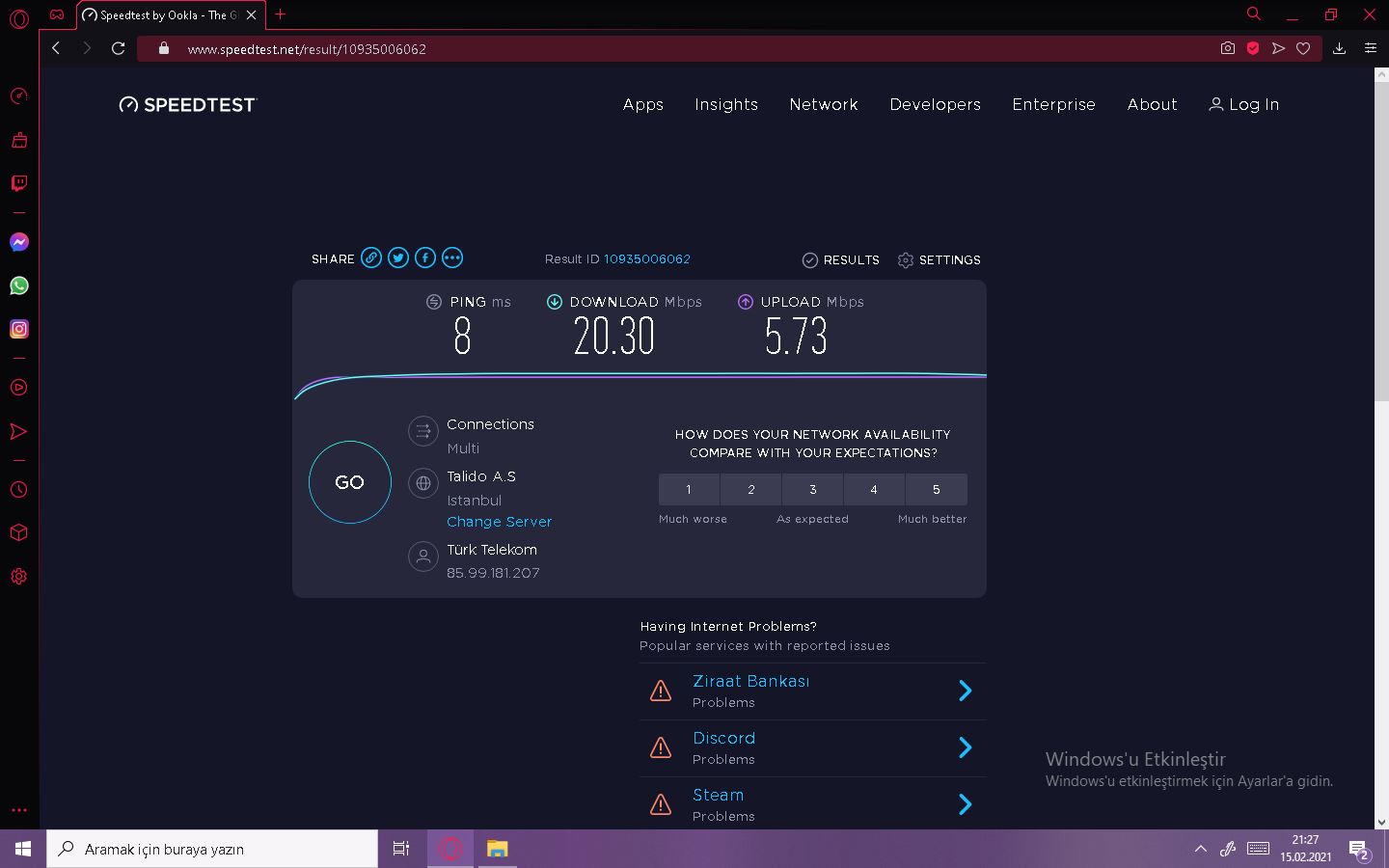Share result on Facebook
The height and width of the screenshot is (868, 1389).
(x=425, y=258)
